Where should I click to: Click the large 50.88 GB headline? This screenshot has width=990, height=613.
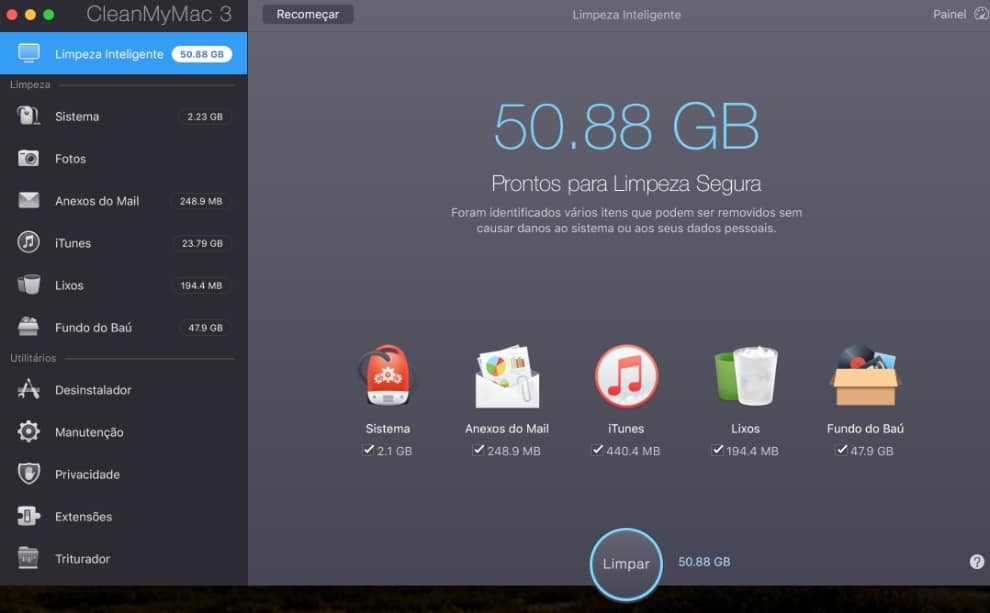click(x=626, y=126)
